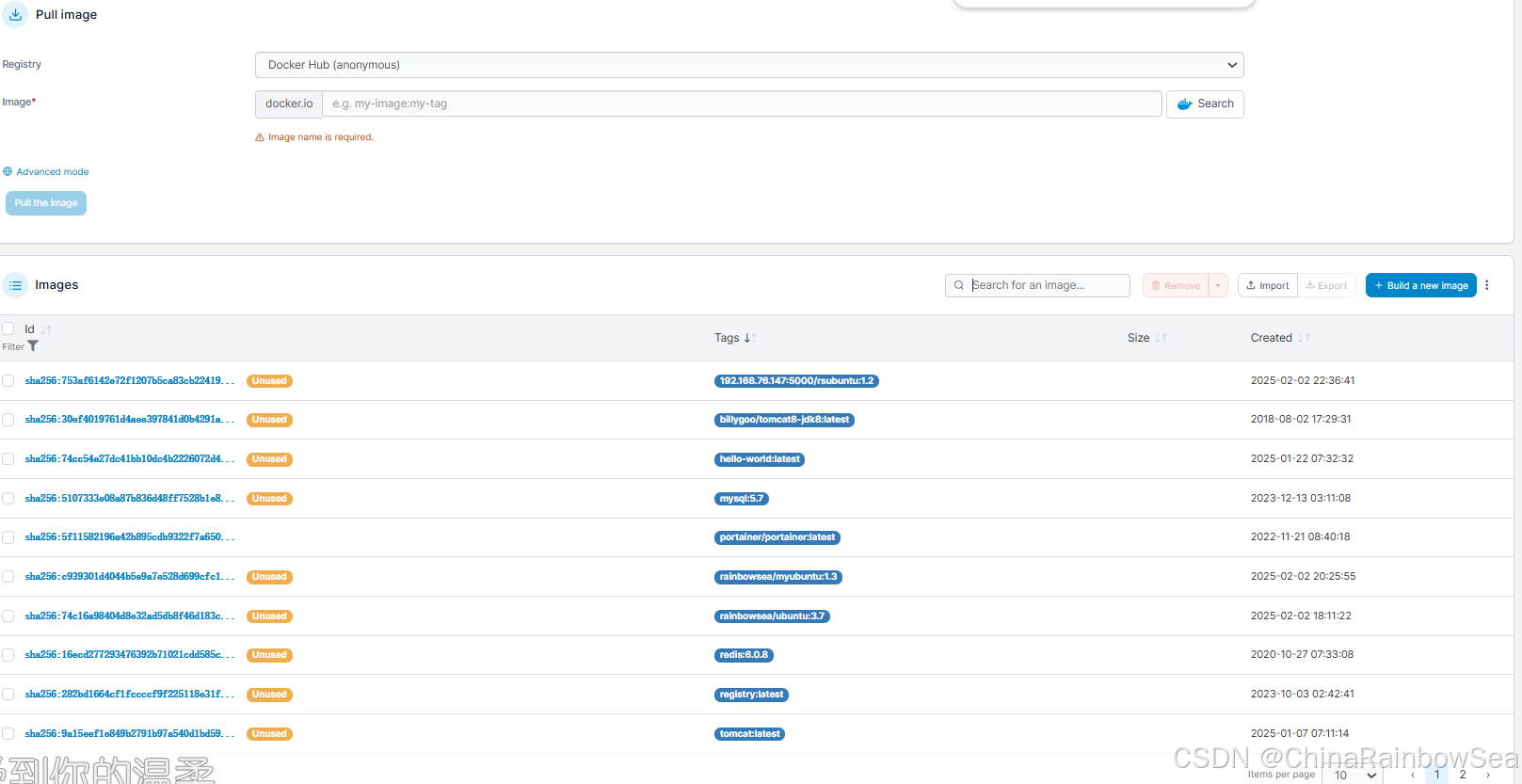This screenshot has height=784, width=1522.
Task: Click the docker.io registry prefix label
Action: pyautogui.click(x=289, y=104)
